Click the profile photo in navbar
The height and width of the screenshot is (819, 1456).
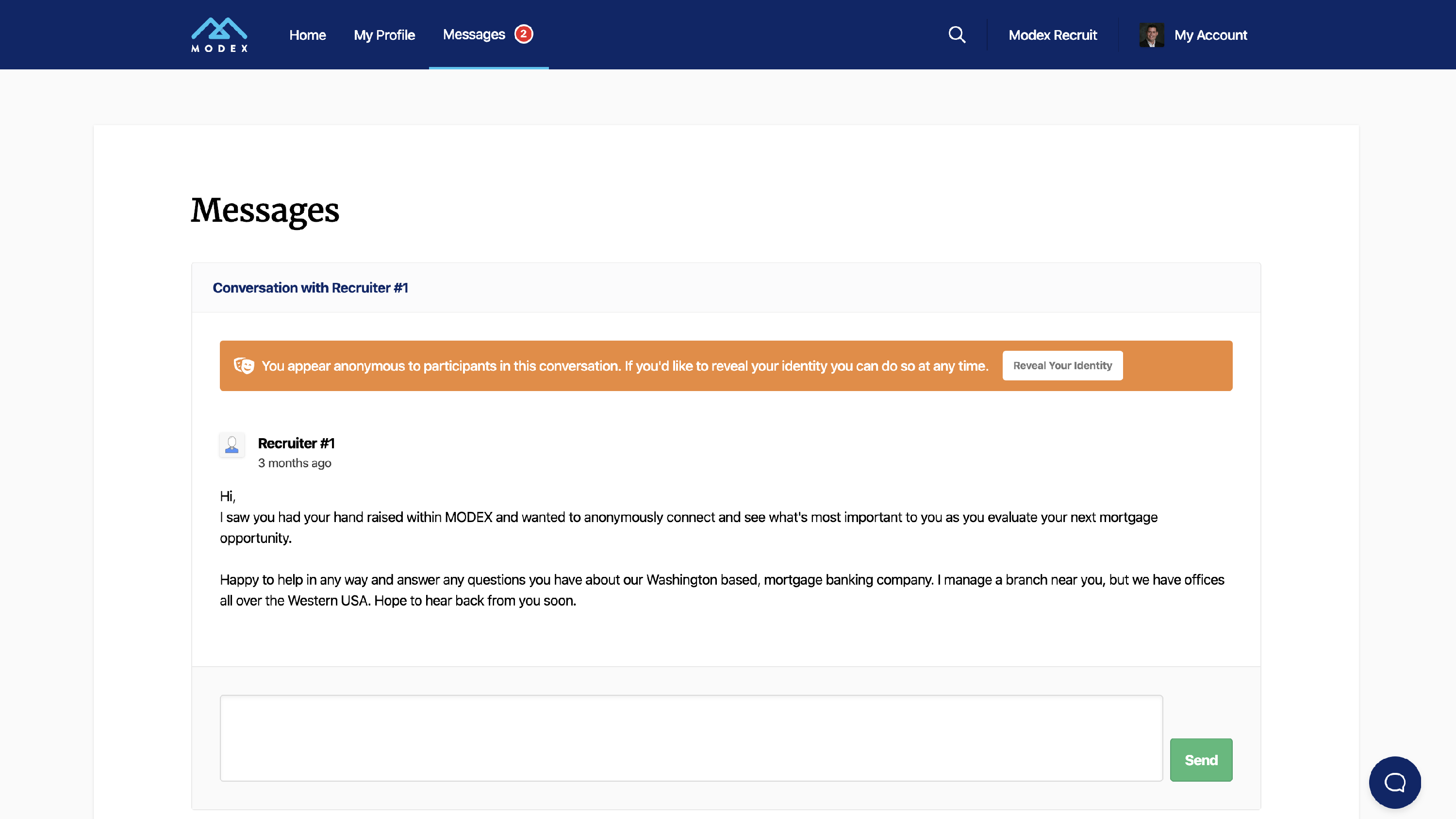pos(1151,35)
